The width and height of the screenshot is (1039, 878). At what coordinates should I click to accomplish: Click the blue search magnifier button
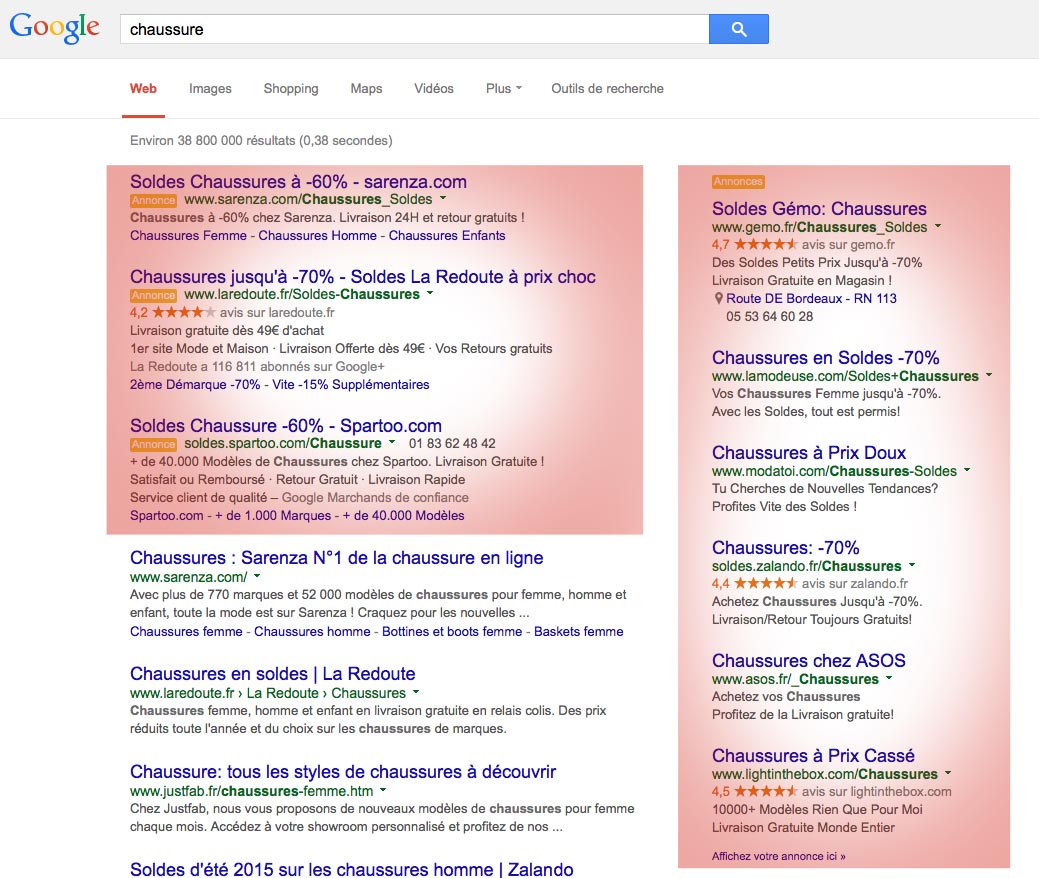(x=738, y=29)
